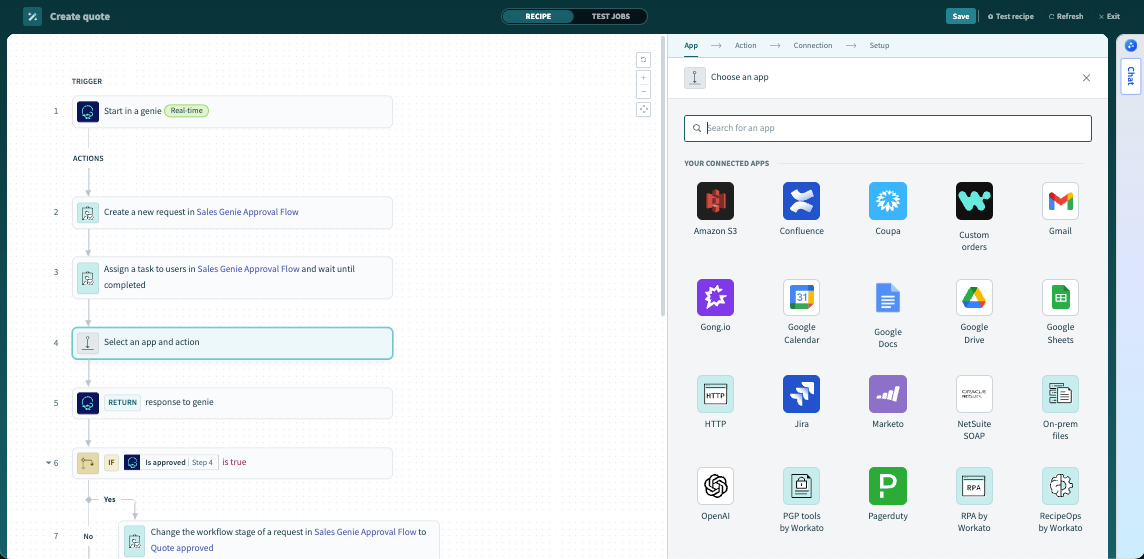Zoom in on the recipe canvas
Viewport: 1144px width, 559px height.
[x=644, y=77]
